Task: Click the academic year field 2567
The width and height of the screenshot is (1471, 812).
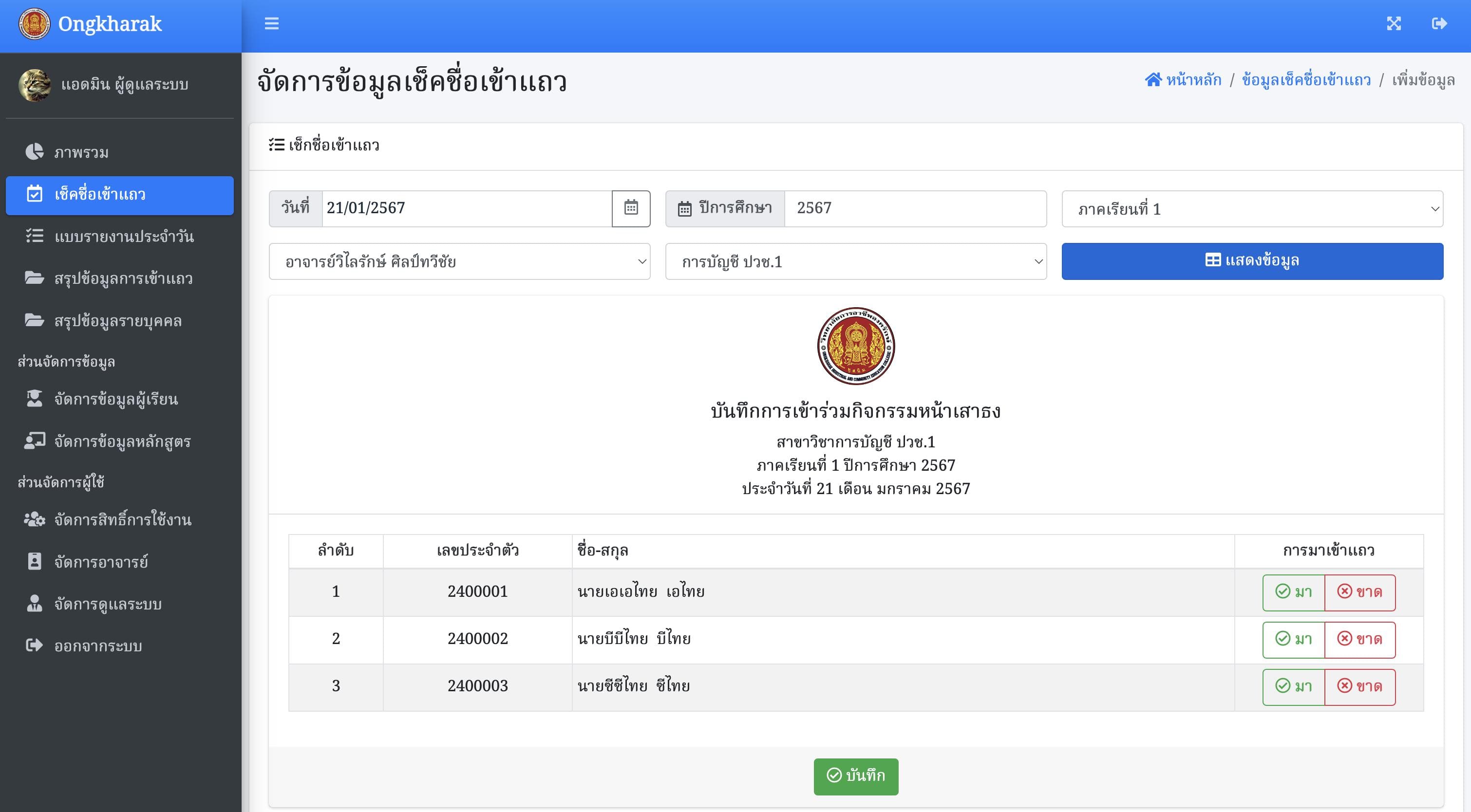Action: coord(915,208)
